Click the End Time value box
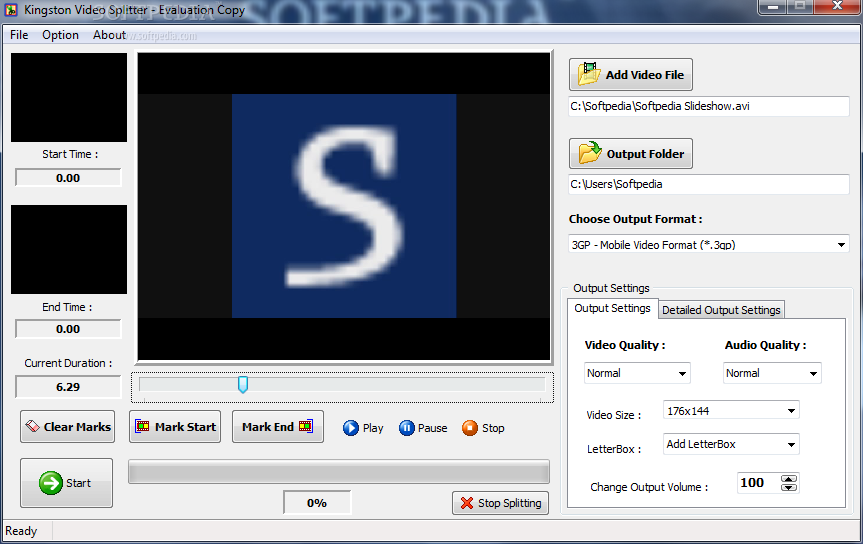Image resolution: width=863 pixels, height=544 pixels. pyautogui.click(x=68, y=329)
